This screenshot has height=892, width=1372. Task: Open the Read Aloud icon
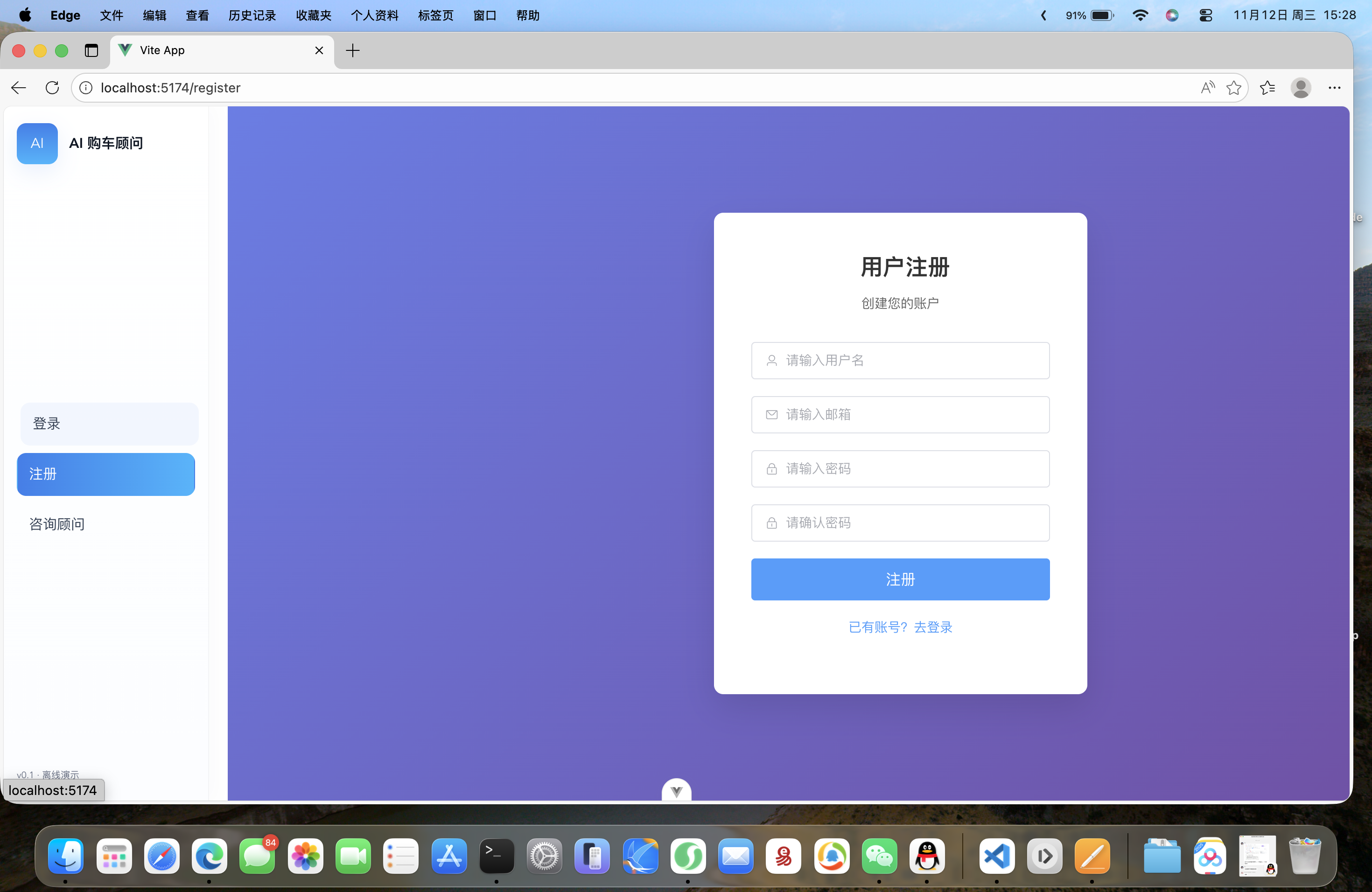pyautogui.click(x=1207, y=88)
